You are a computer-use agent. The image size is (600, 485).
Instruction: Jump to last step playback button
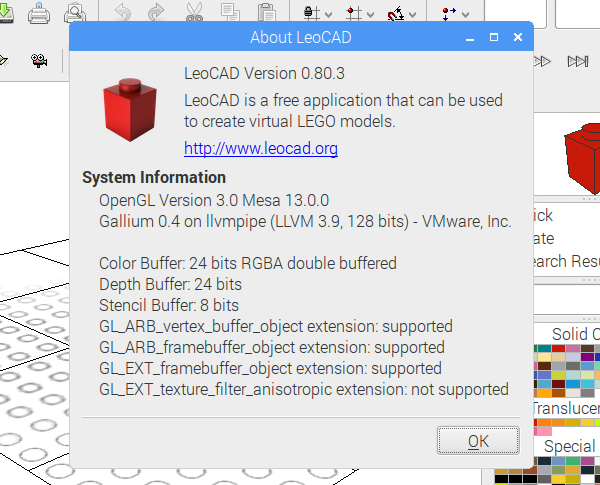pyautogui.click(x=578, y=61)
